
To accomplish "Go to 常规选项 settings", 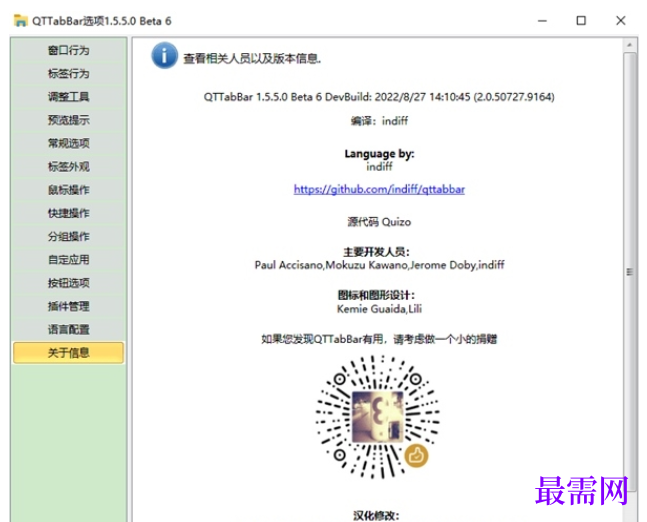I will (68, 143).
